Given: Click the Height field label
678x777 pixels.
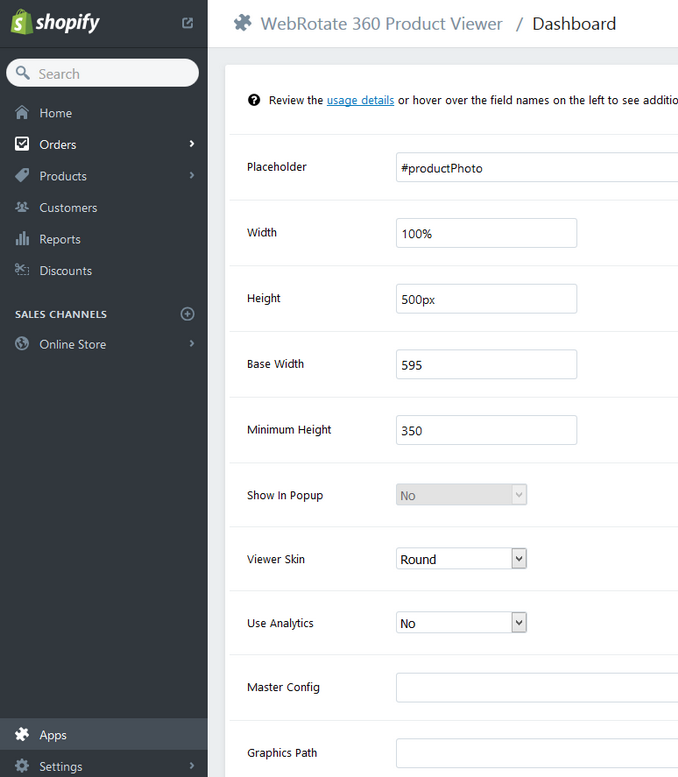Looking at the screenshot, I should coord(264,298).
